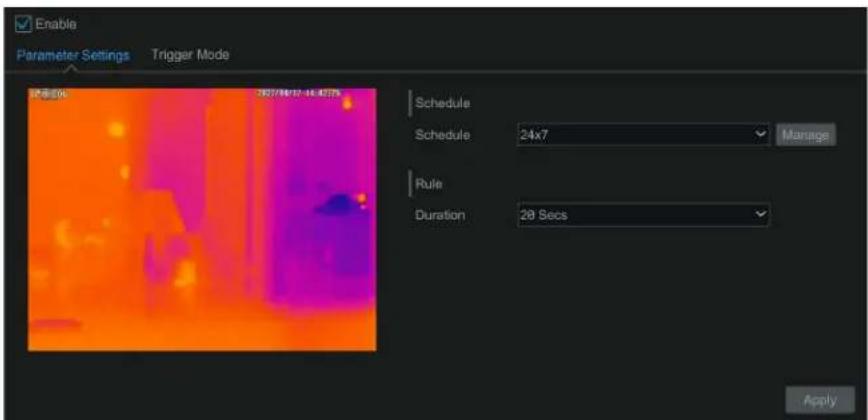The height and width of the screenshot is (420, 868).
Task: Click the Rule section heading
Action: click(x=428, y=184)
